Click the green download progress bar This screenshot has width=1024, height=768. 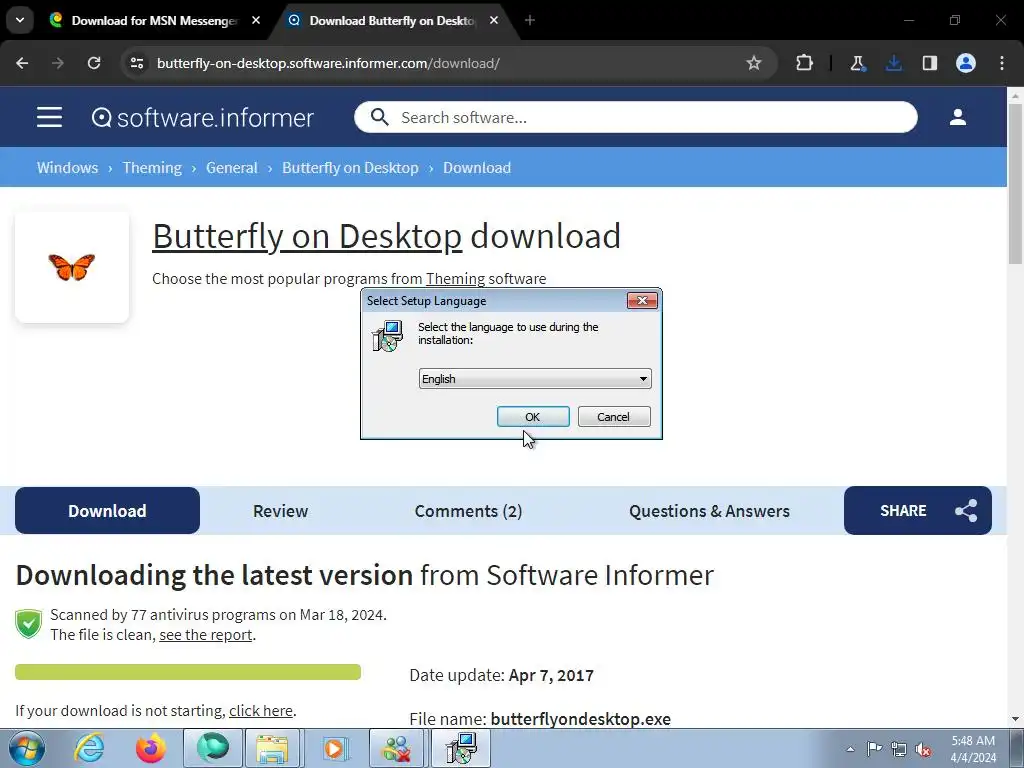click(188, 672)
